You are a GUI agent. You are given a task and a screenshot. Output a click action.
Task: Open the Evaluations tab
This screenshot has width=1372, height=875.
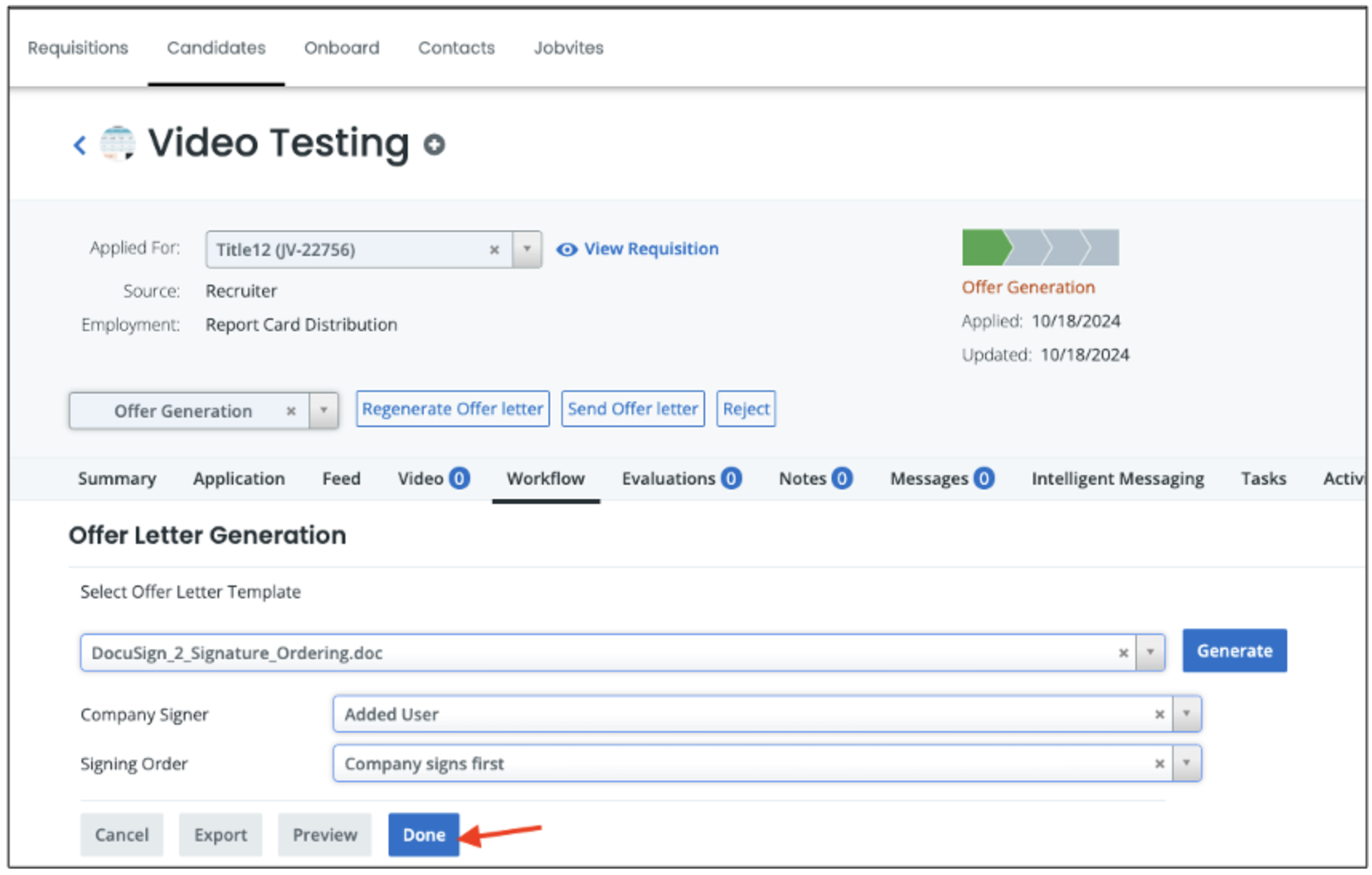[680, 478]
